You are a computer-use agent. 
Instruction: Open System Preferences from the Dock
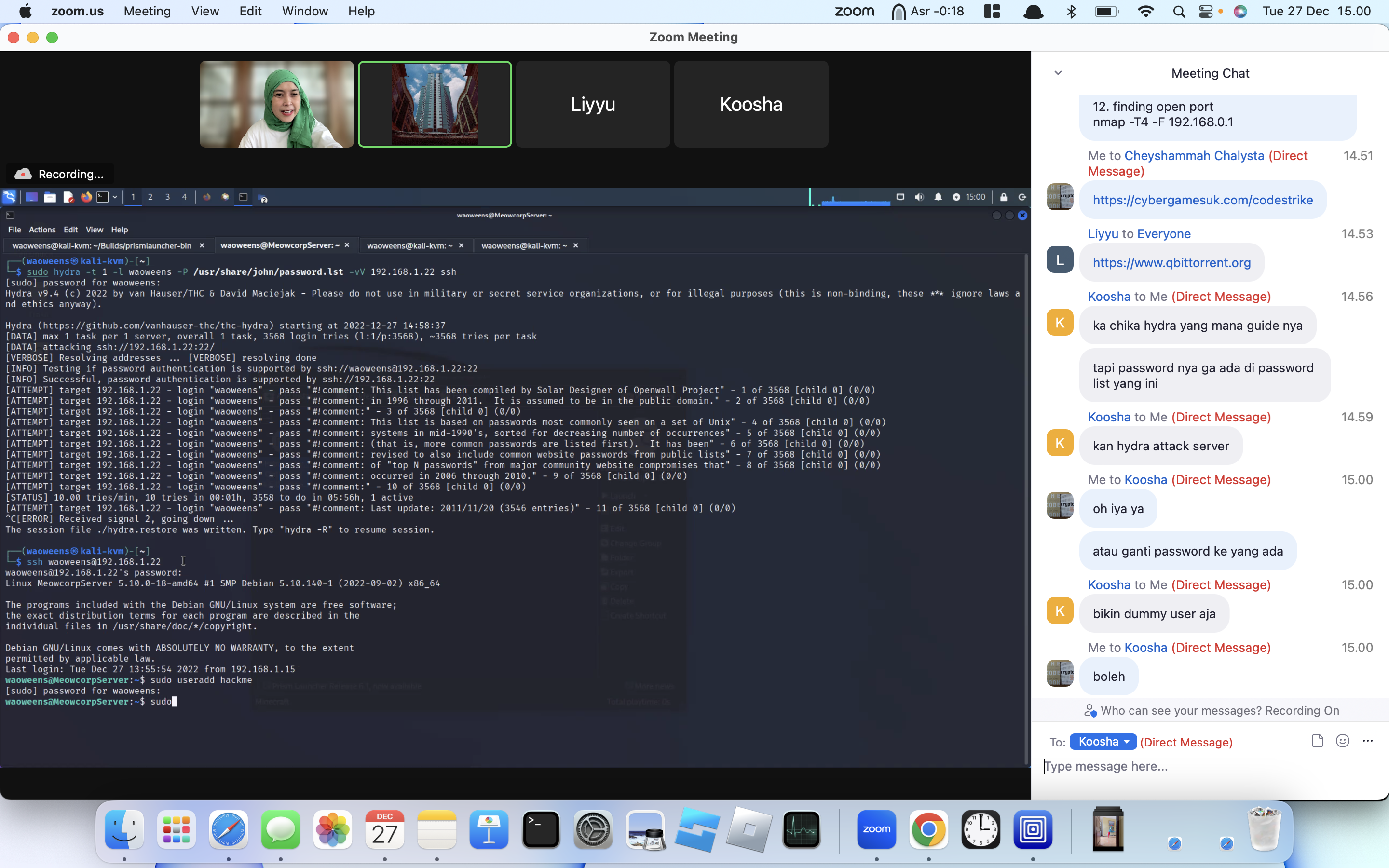(593, 829)
